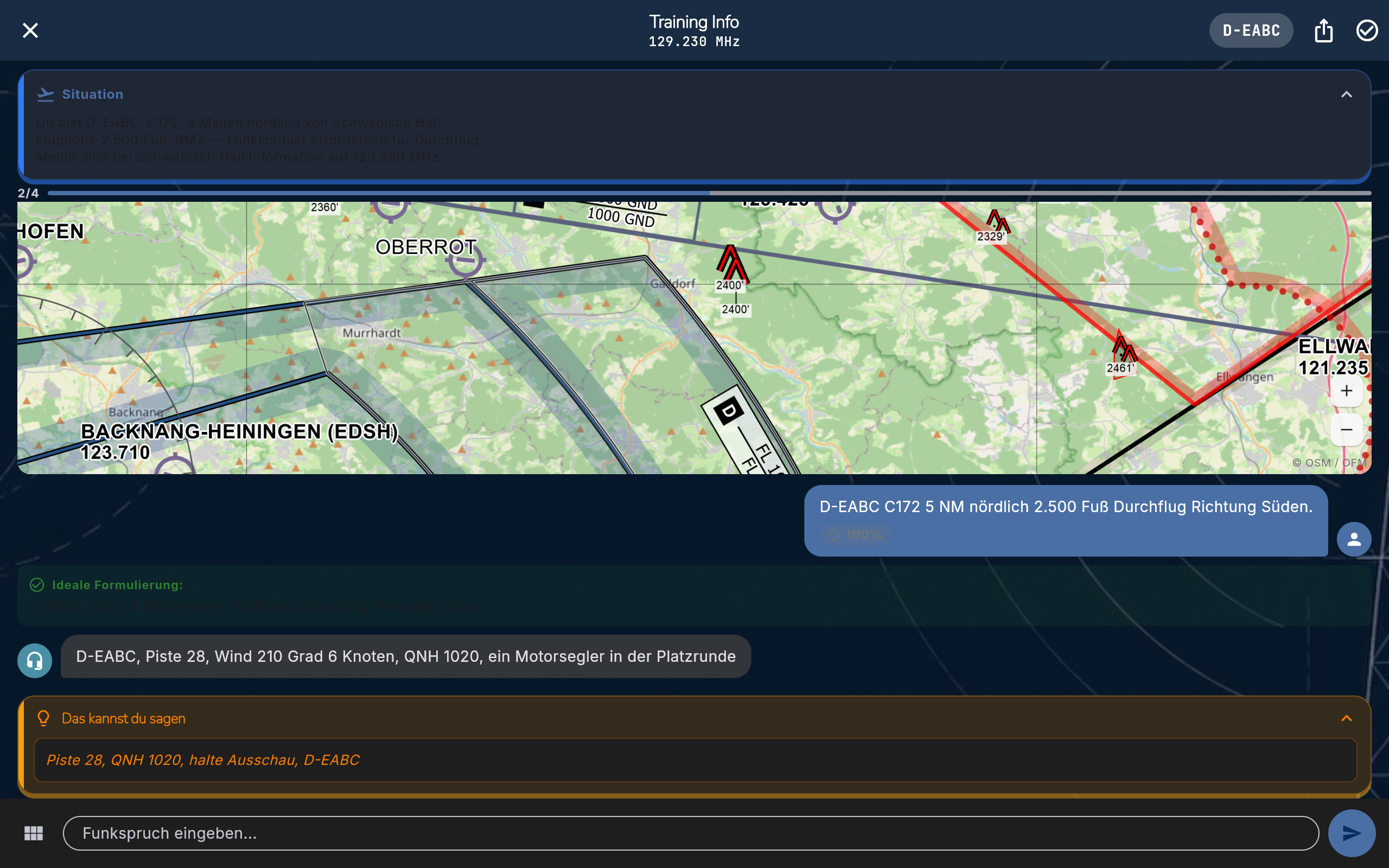Click the 2360' elevation label
Image resolution: width=1389 pixels, height=868 pixels.
click(324, 207)
